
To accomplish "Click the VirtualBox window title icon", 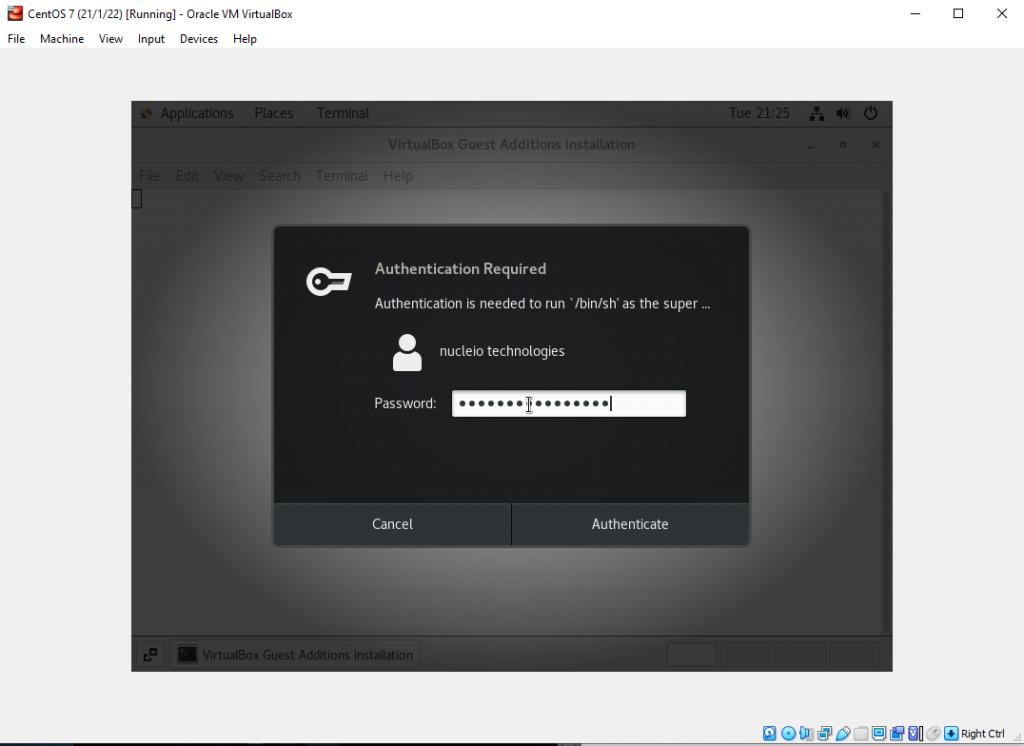I will point(14,14).
